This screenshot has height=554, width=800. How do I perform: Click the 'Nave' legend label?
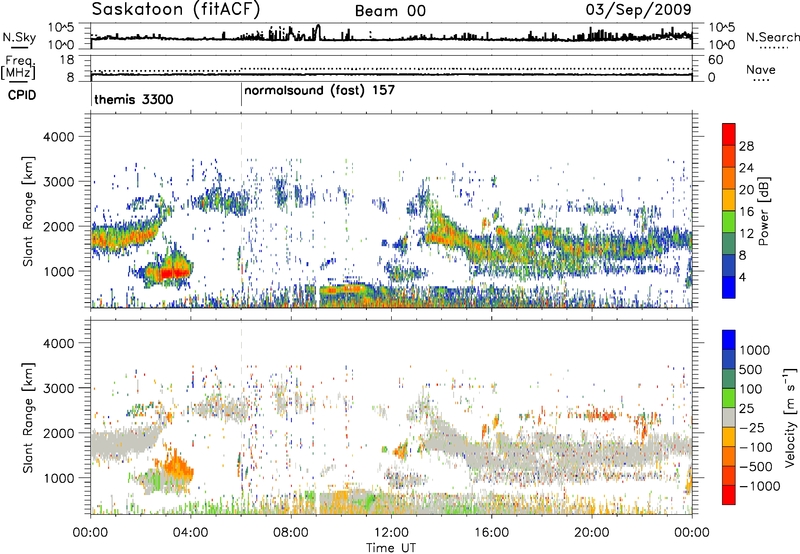click(761, 69)
